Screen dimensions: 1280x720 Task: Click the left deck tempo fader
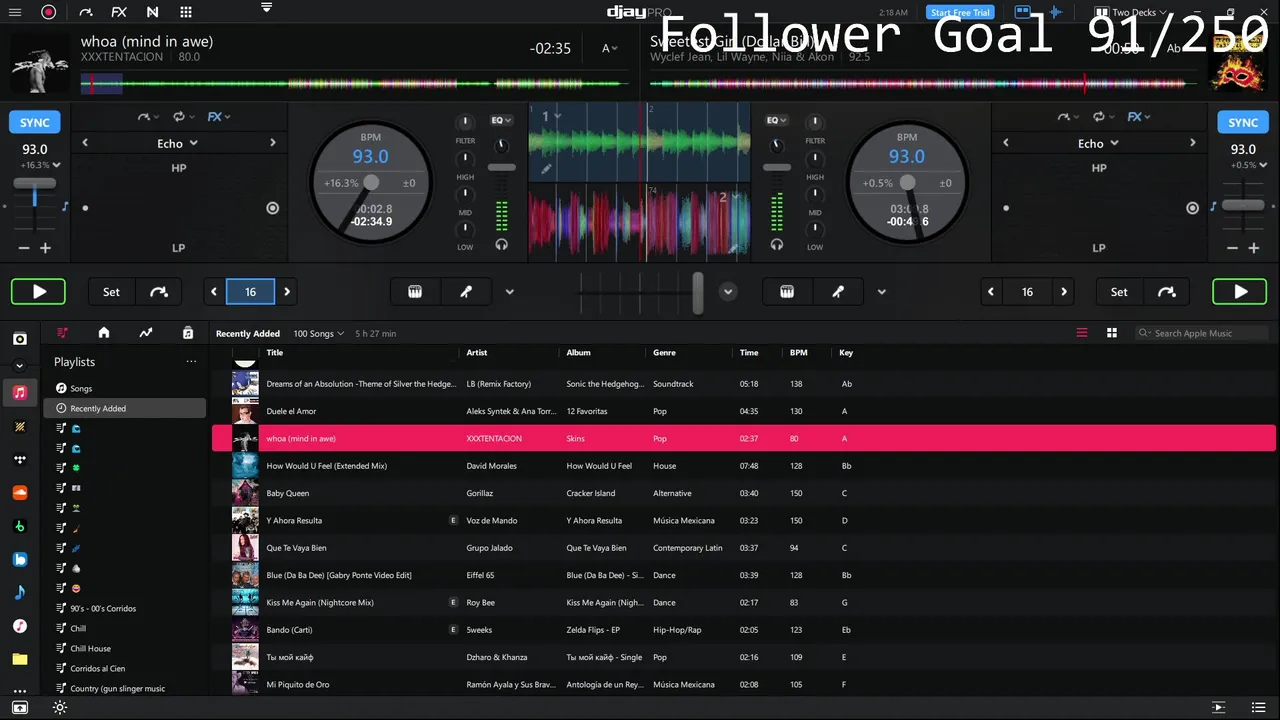coord(35,184)
